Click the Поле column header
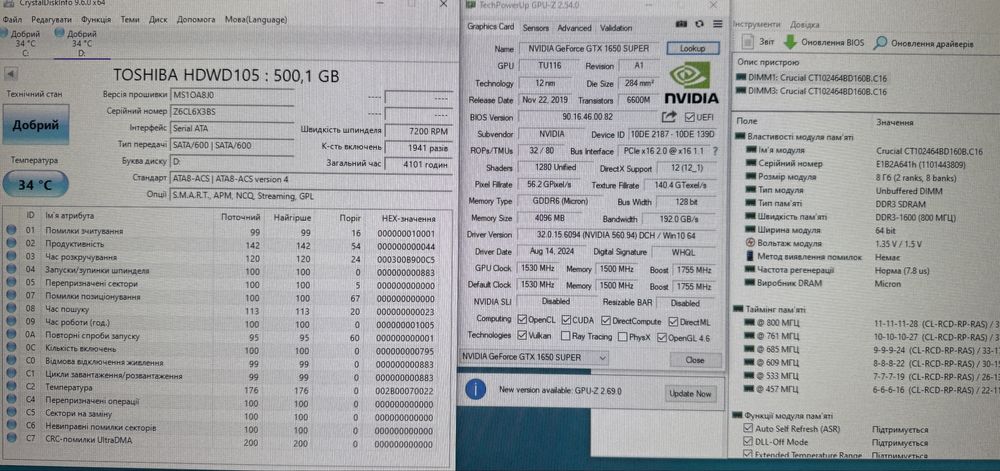 tap(747, 121)
